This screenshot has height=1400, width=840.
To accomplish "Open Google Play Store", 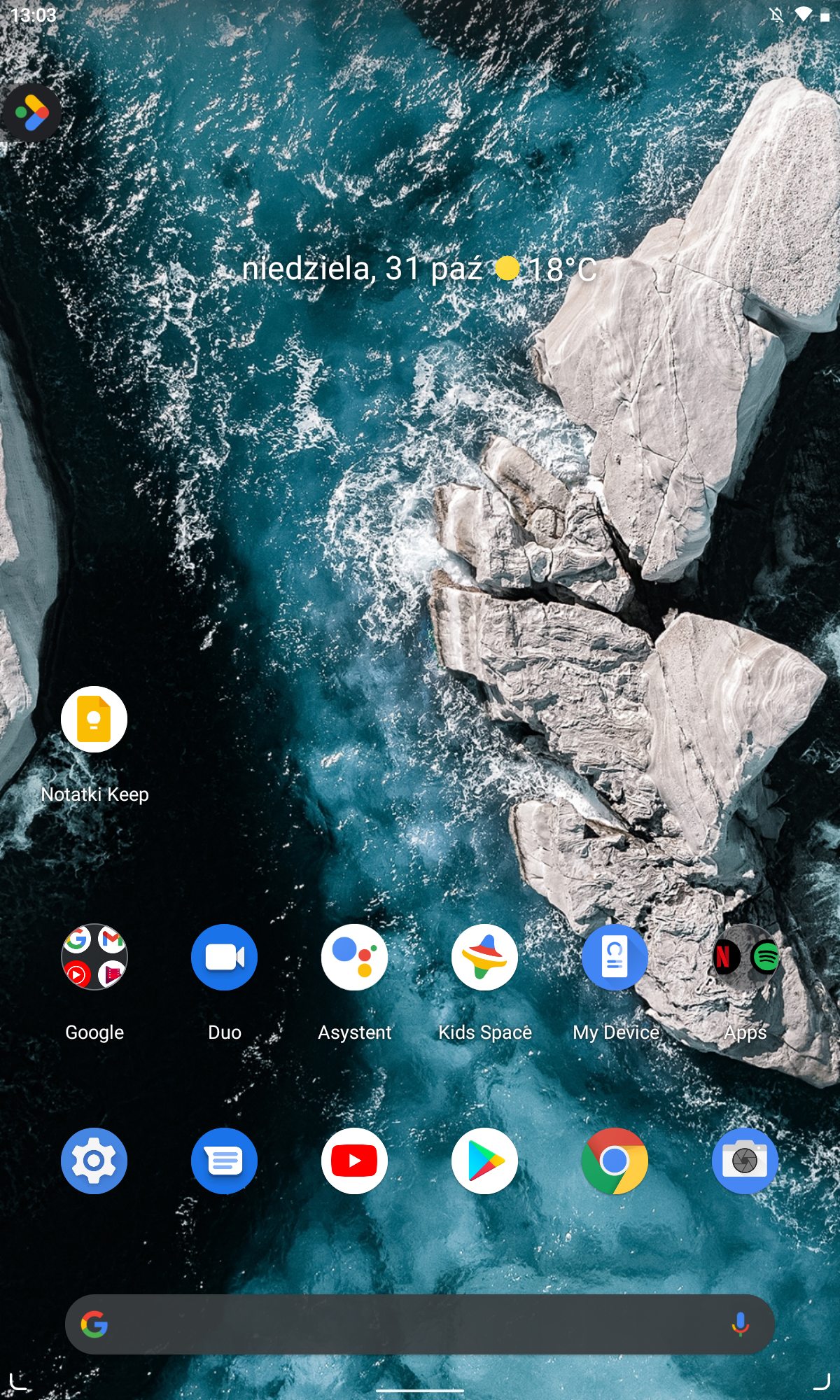I will point(484,1161).
